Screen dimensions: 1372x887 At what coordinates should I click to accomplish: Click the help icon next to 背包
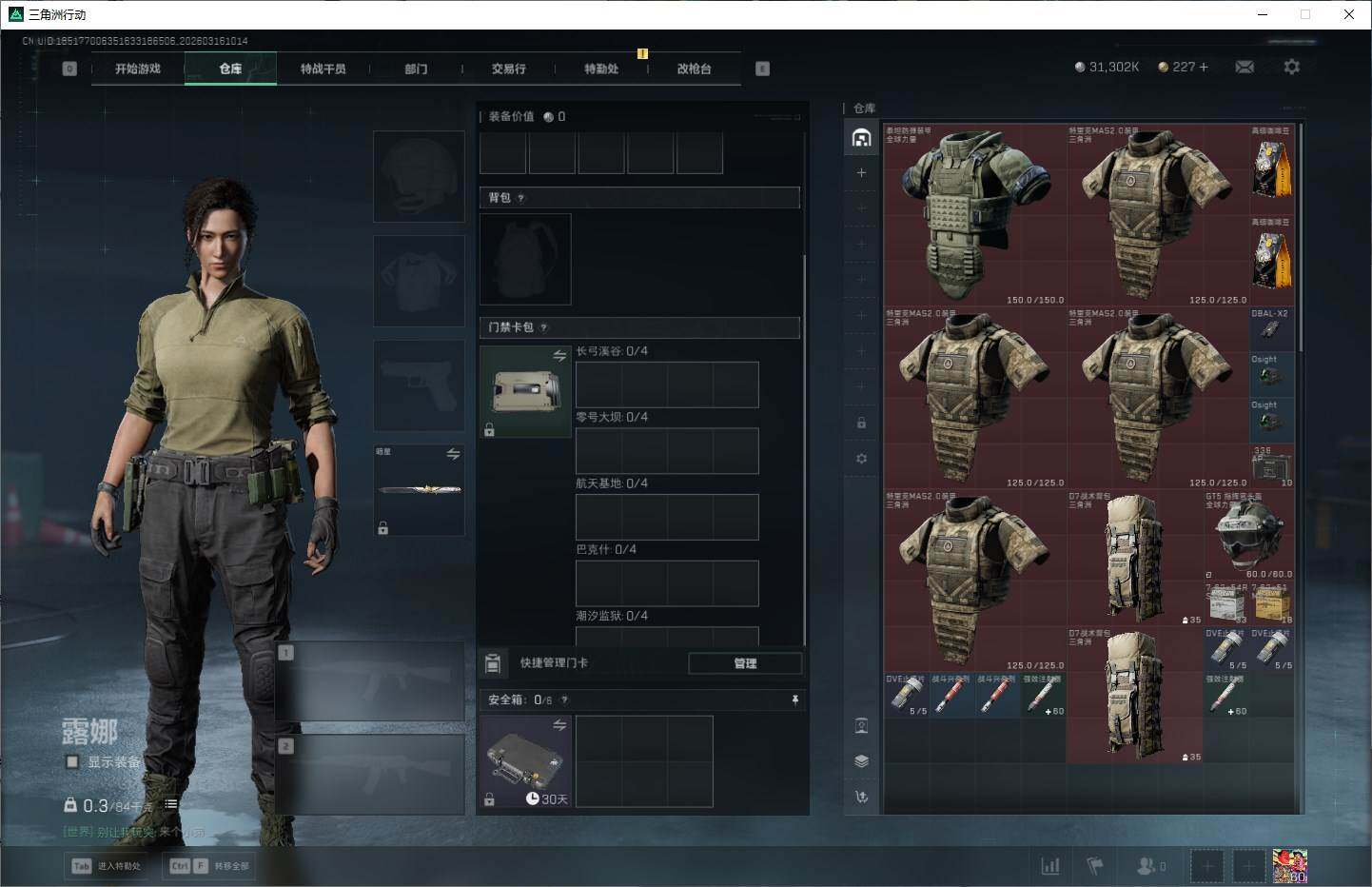click(x=520, y=198)
